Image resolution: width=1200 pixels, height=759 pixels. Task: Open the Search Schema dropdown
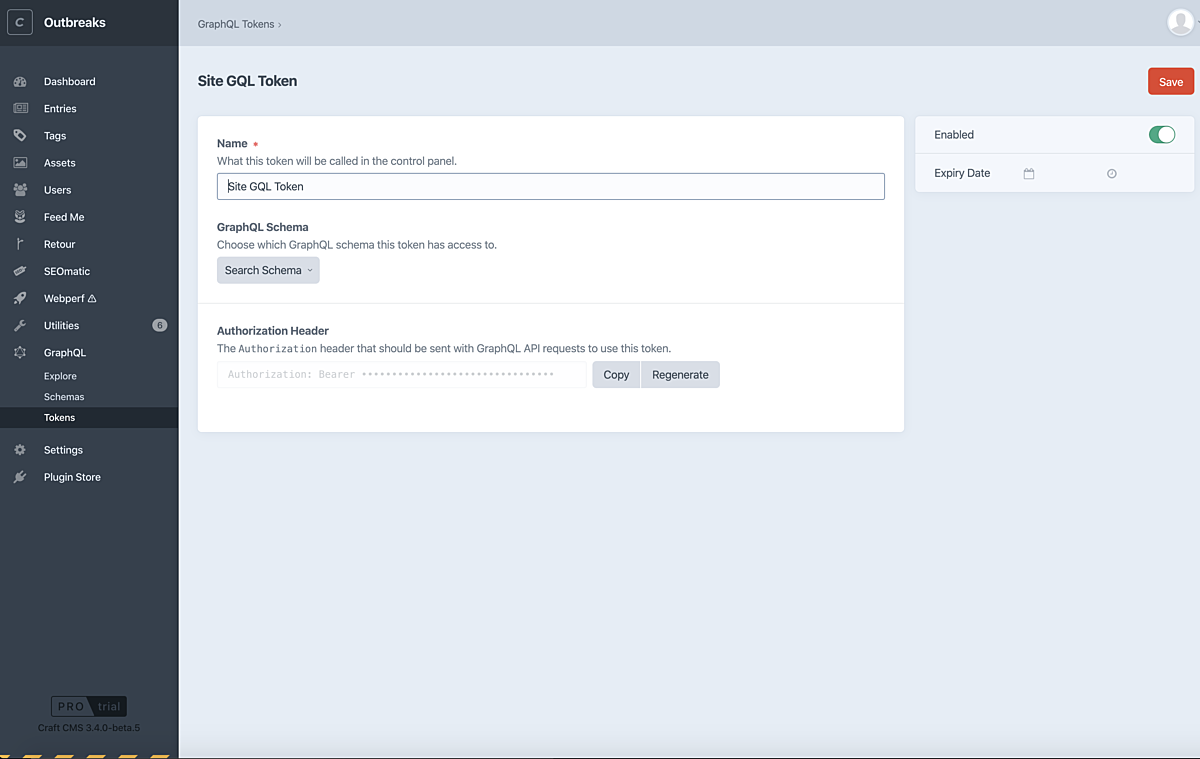coord(268,270)
